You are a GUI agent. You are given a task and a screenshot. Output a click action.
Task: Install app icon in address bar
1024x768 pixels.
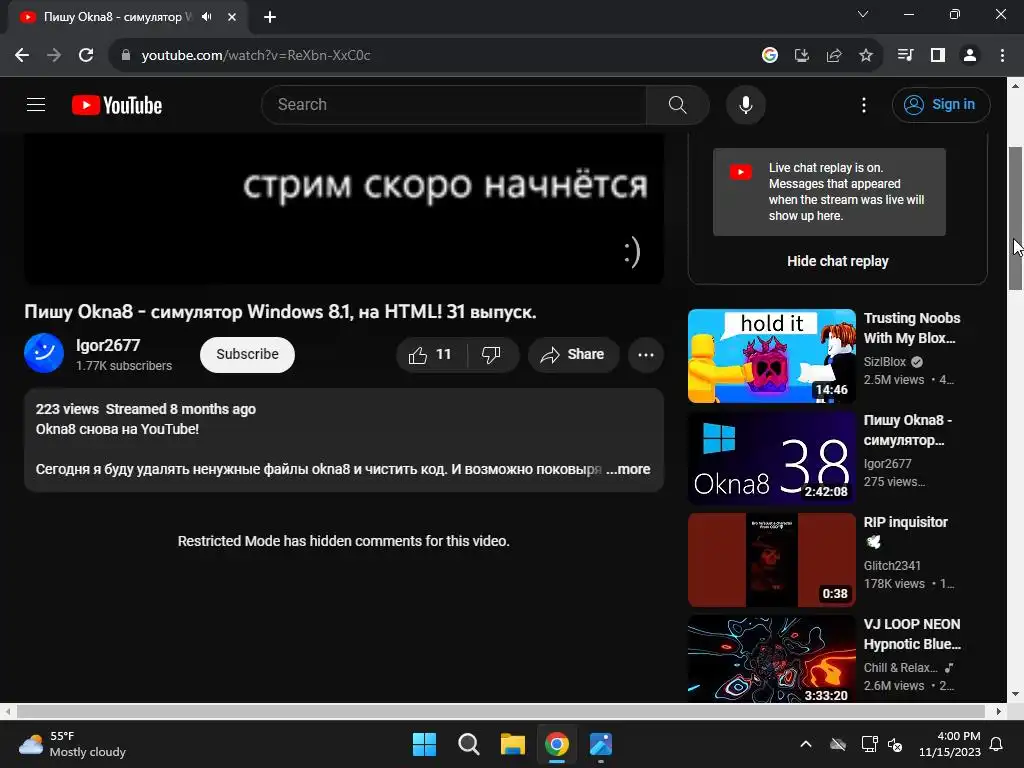[801, 55]
